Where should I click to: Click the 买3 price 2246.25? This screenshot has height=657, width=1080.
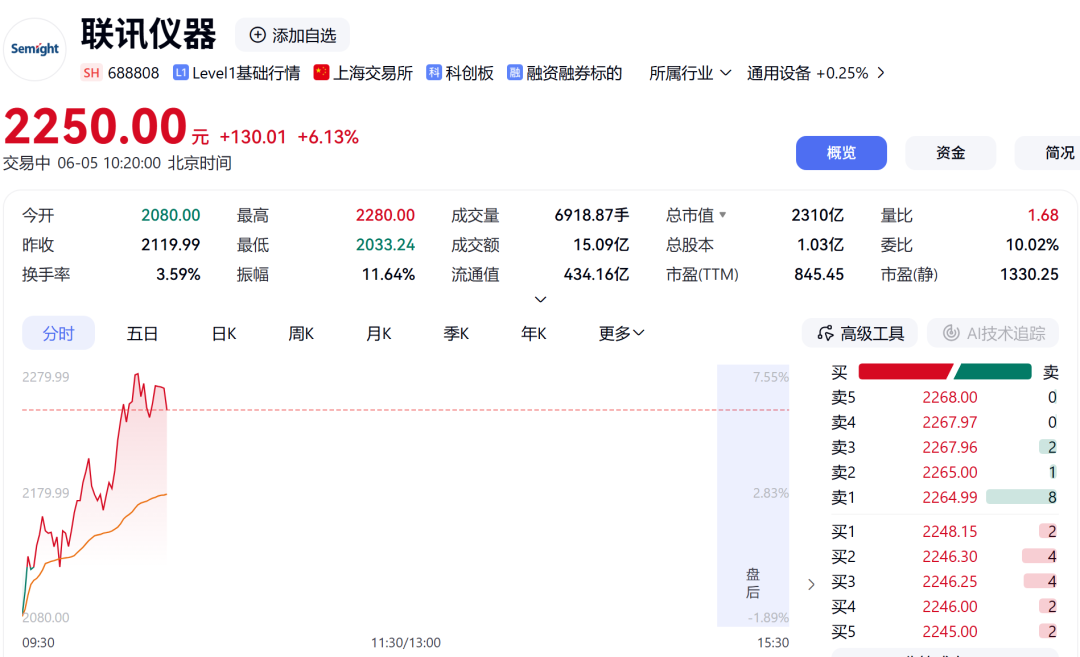click(x=950, y=582)
